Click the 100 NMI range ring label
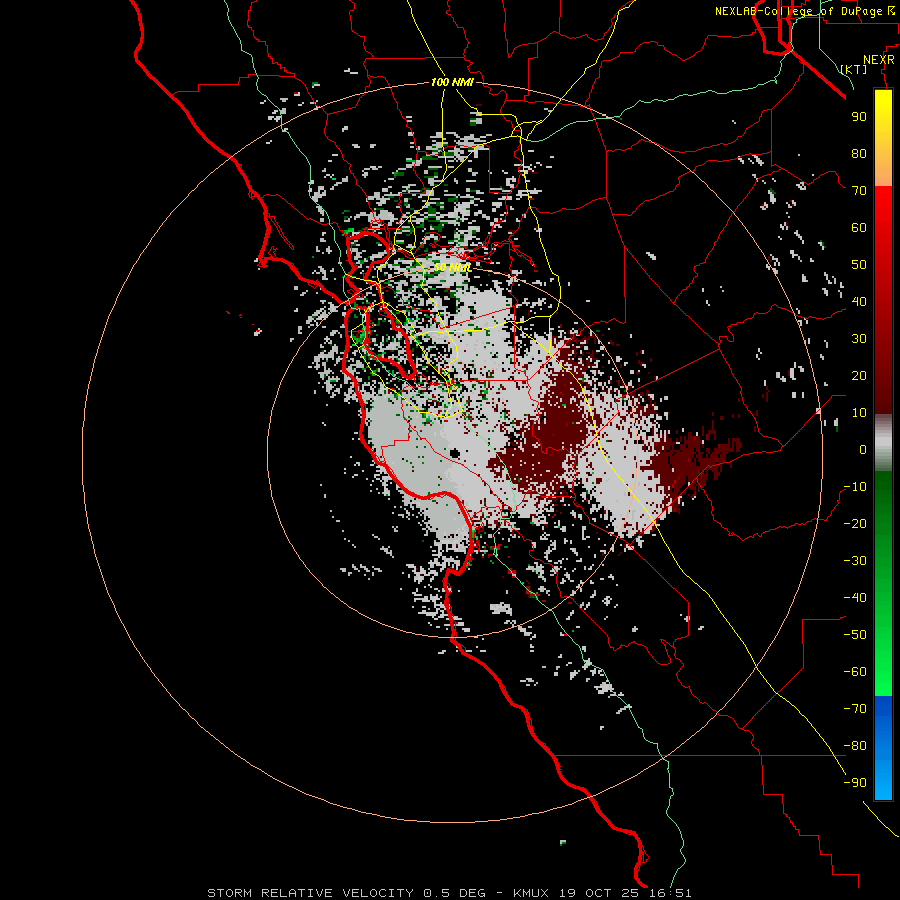Screen dimensions: 900x900 (x=452, y=83)
